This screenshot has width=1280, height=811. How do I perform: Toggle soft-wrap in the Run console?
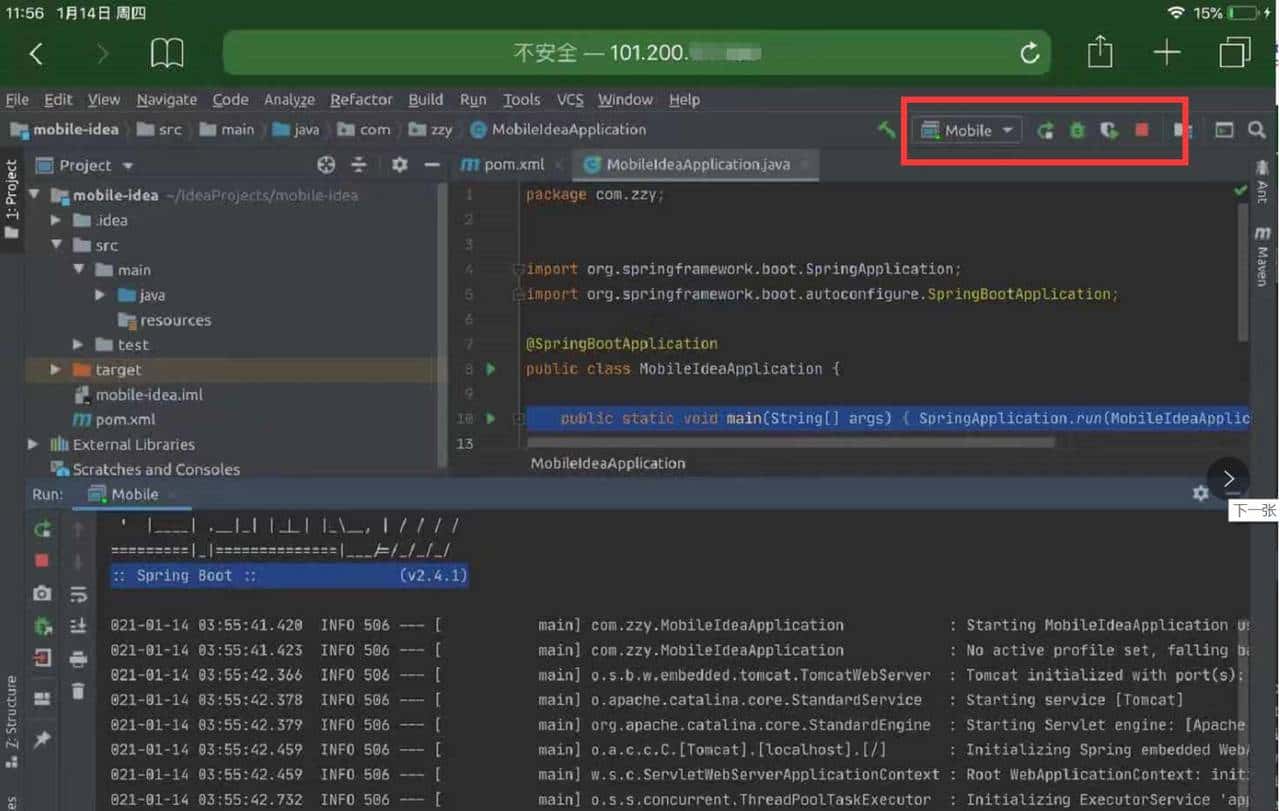(78, 595)
